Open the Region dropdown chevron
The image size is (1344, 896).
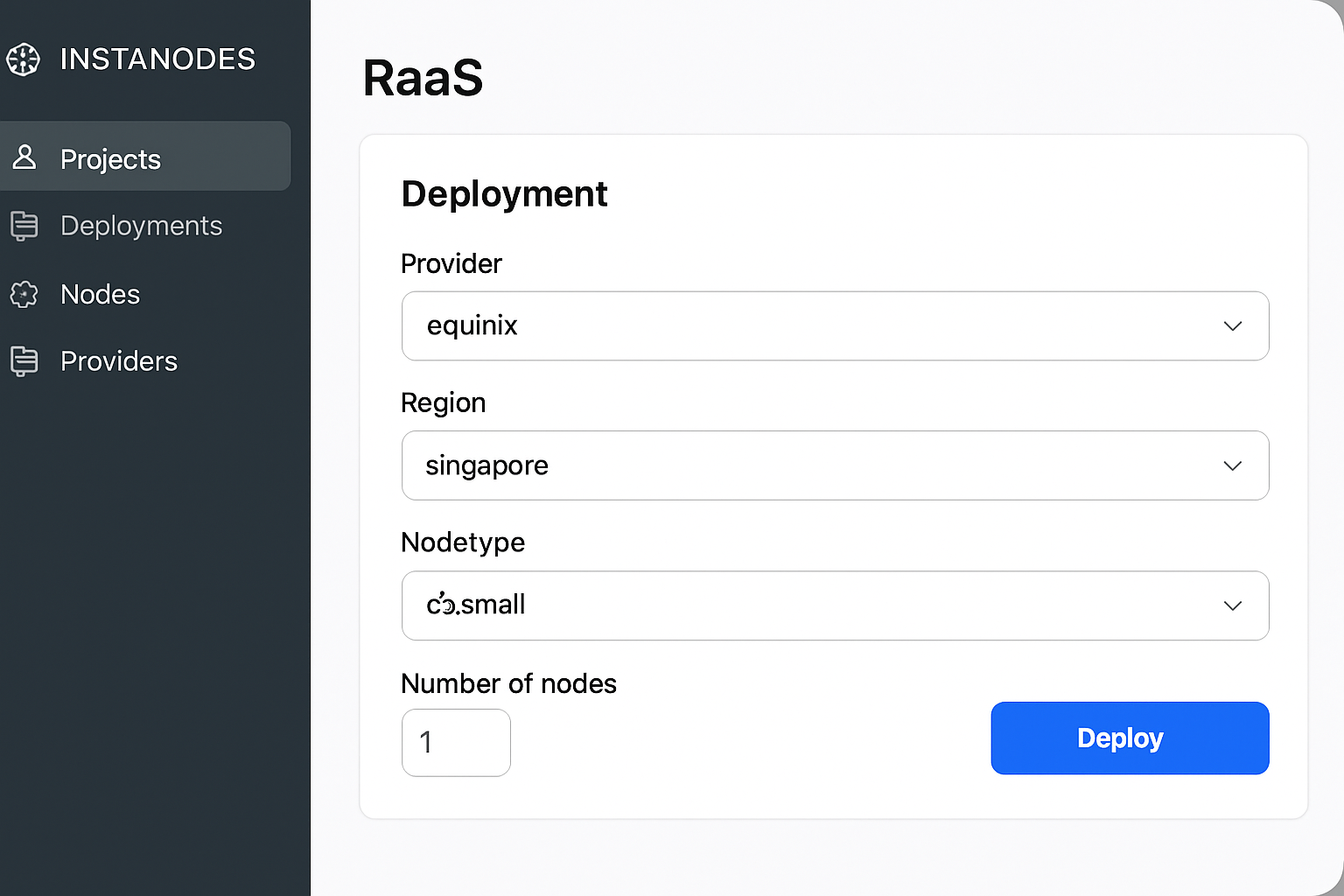(x=1233, y=465)
